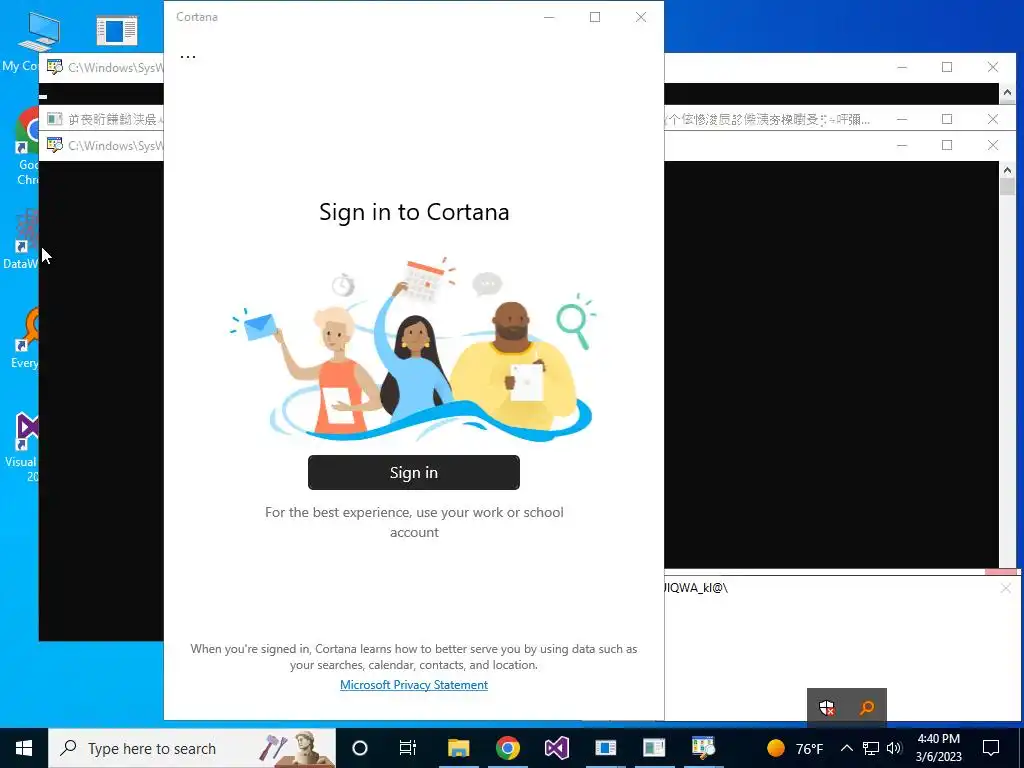Image resolution: width=1024 pixels, height=768 pixels.
Task: Open Task View from taskbar
Action: point(408,748)
